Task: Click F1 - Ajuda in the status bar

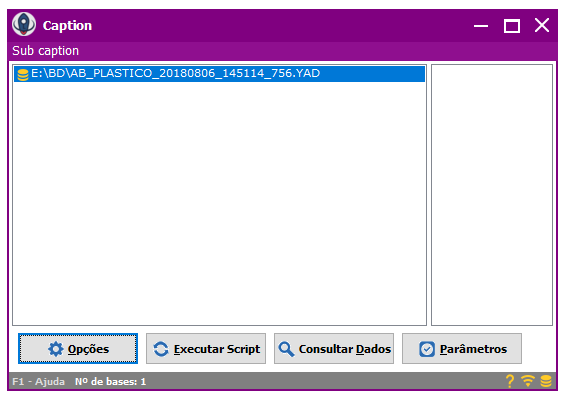Action: point(38,382)
